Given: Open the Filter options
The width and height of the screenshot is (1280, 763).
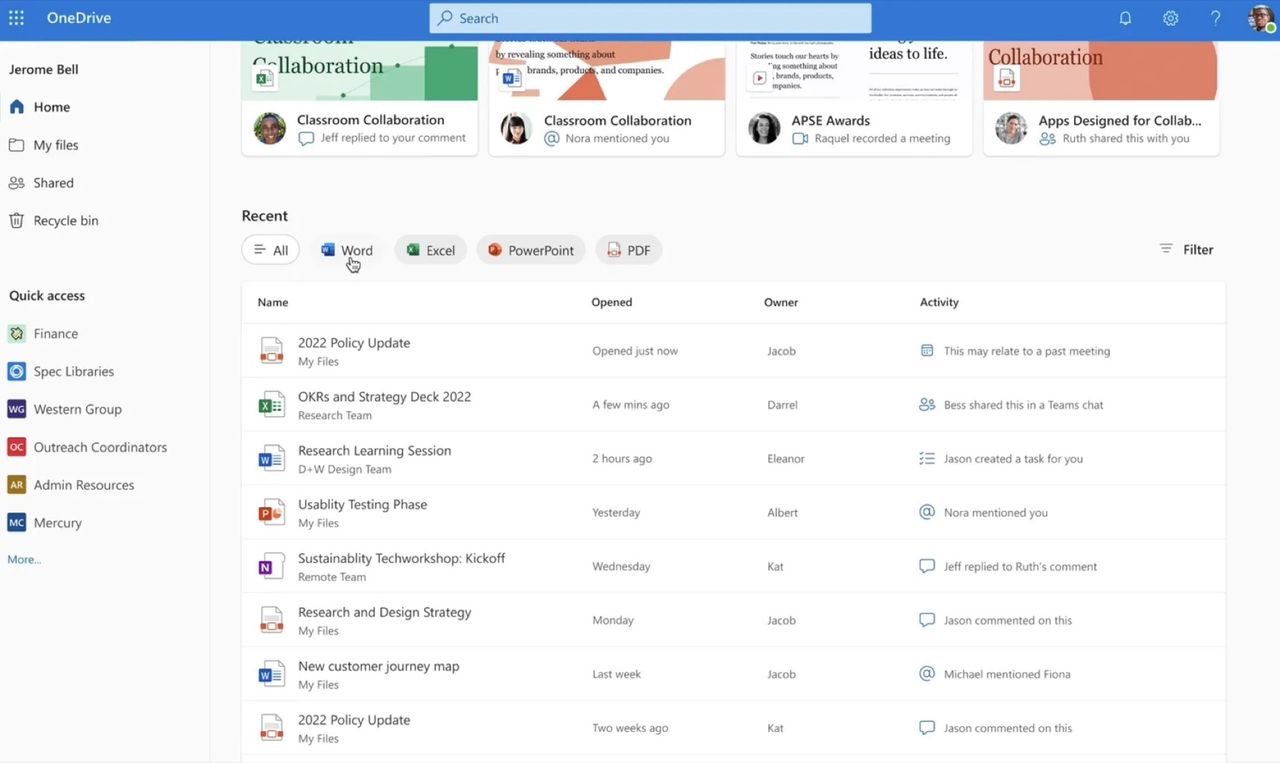Looking at the screenshot, I should [1186, 249].
